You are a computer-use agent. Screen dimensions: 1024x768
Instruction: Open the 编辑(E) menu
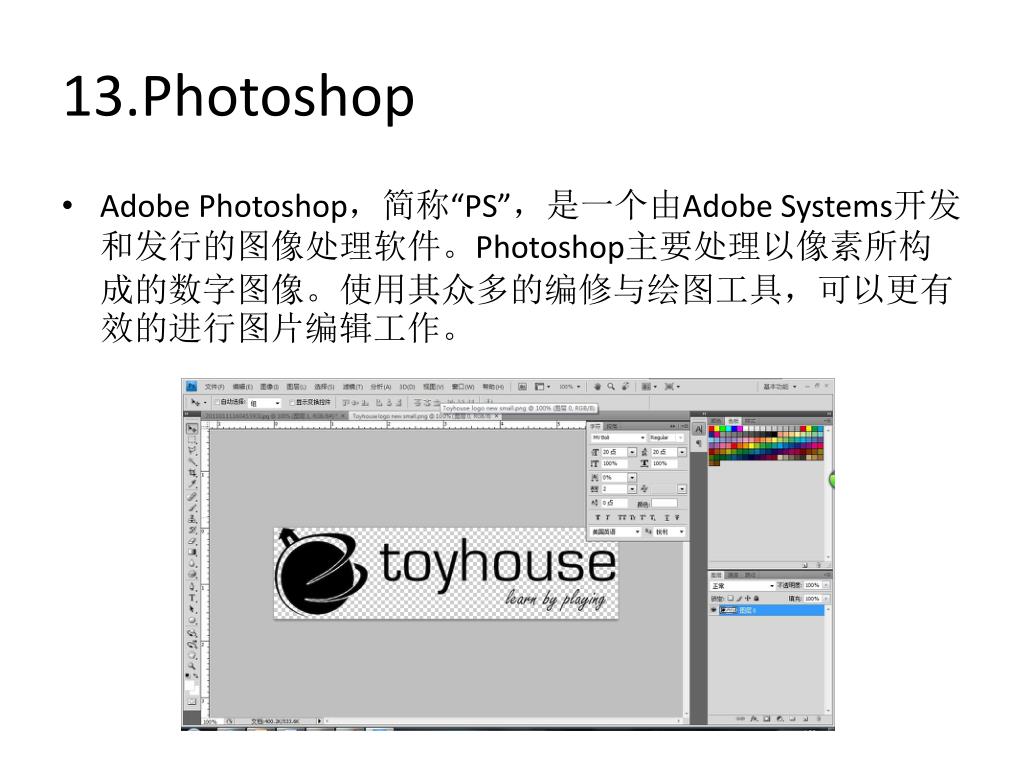click(x=242, y=387)
